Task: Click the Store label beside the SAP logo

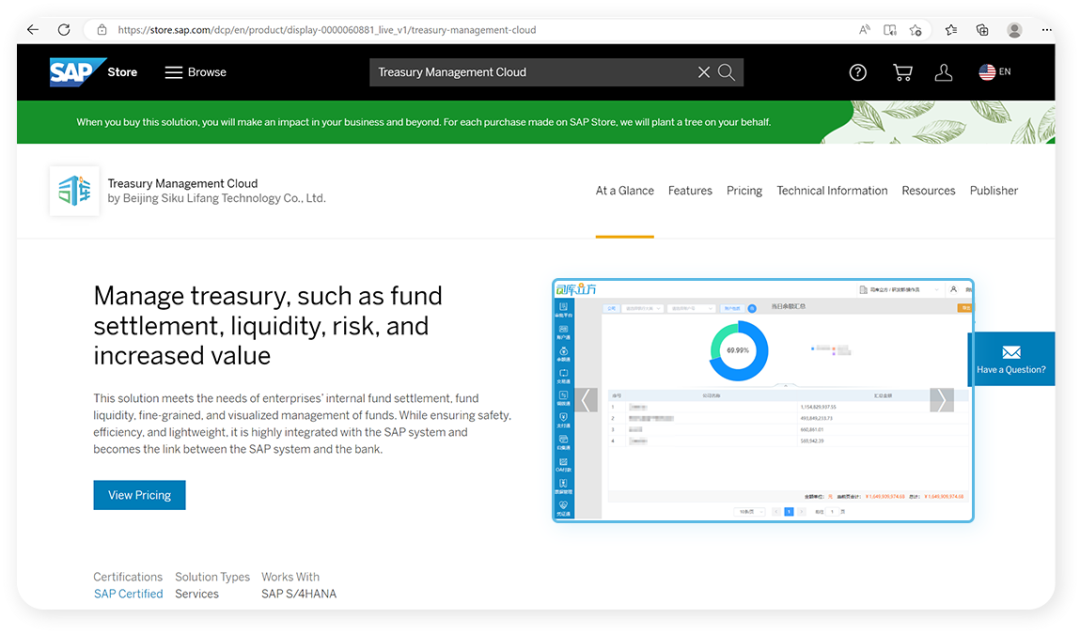Action: pos(123,72)
